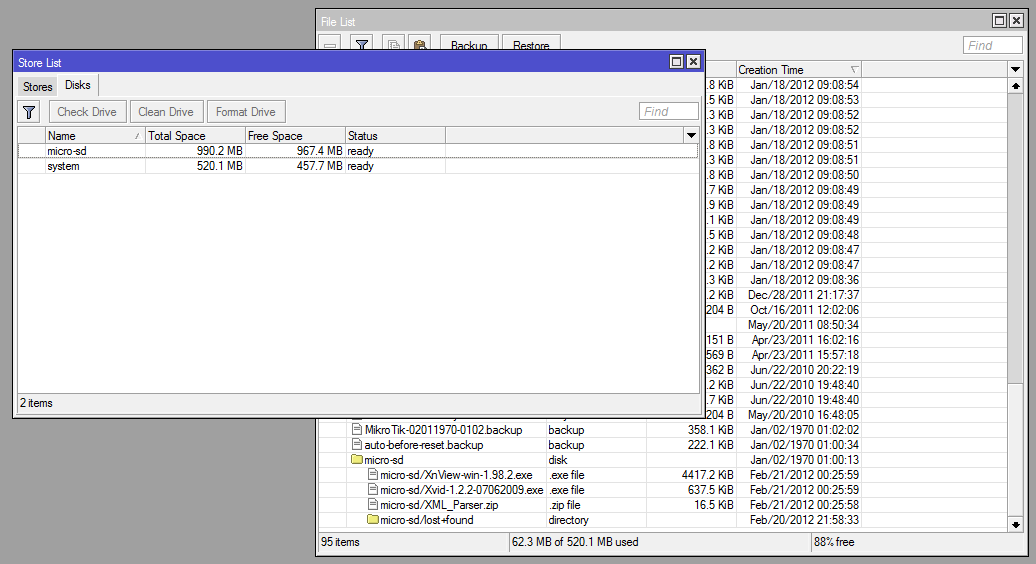Open the column dropdown in Store List
The image size is (1036, 564).
tap(691, 135)
